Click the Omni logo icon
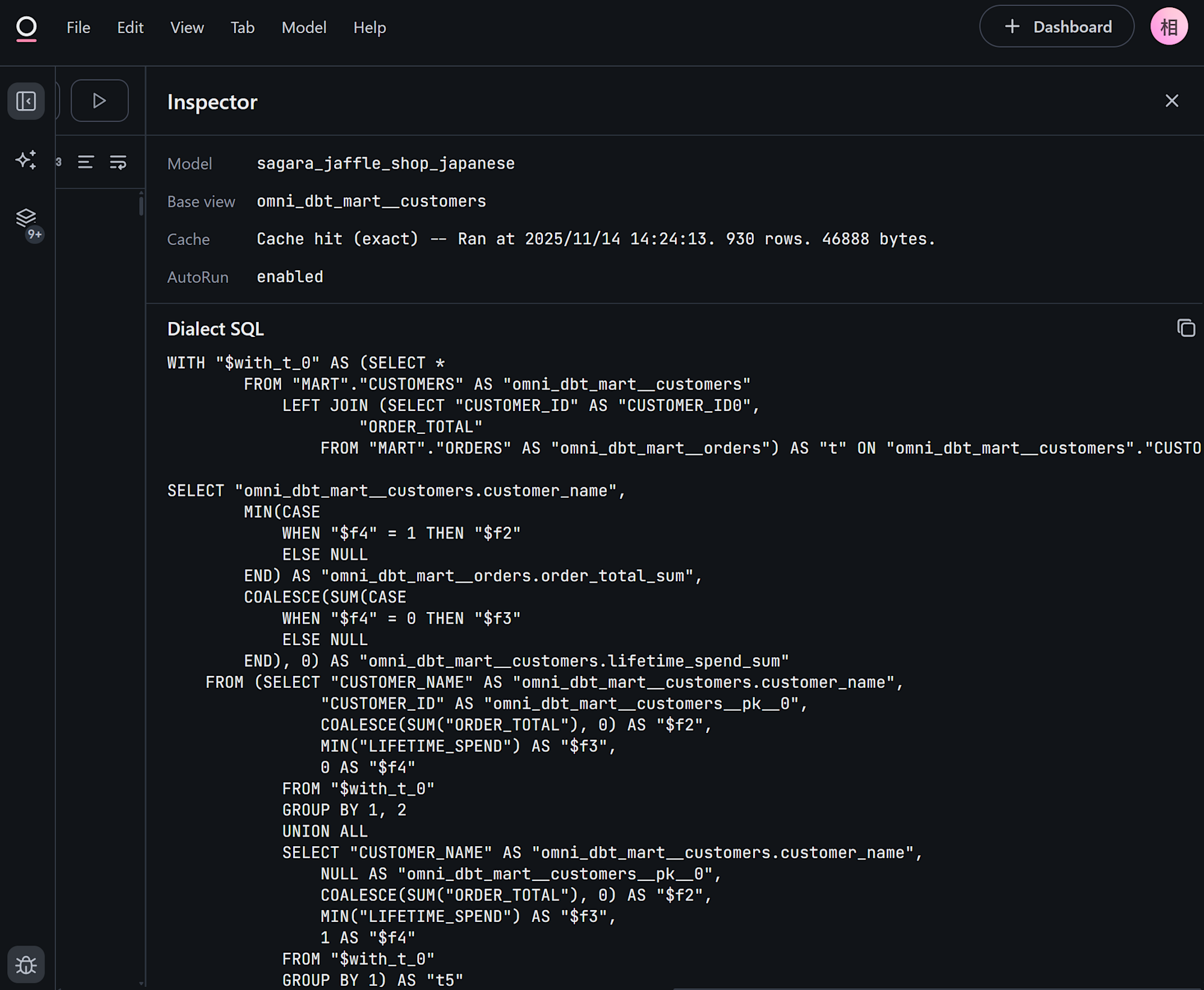This screenshot has width=1204, height=990. click(x=26, y=28)
